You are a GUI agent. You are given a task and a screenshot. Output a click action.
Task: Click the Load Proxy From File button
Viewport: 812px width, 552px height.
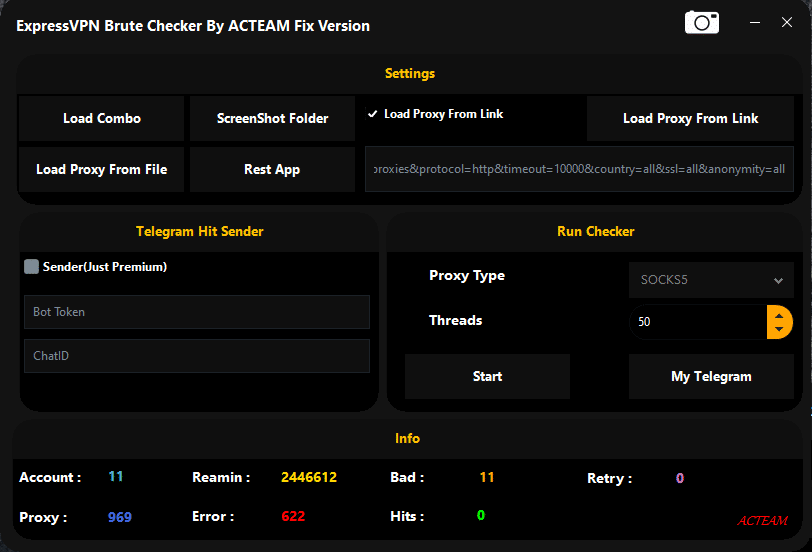[102, 169]
